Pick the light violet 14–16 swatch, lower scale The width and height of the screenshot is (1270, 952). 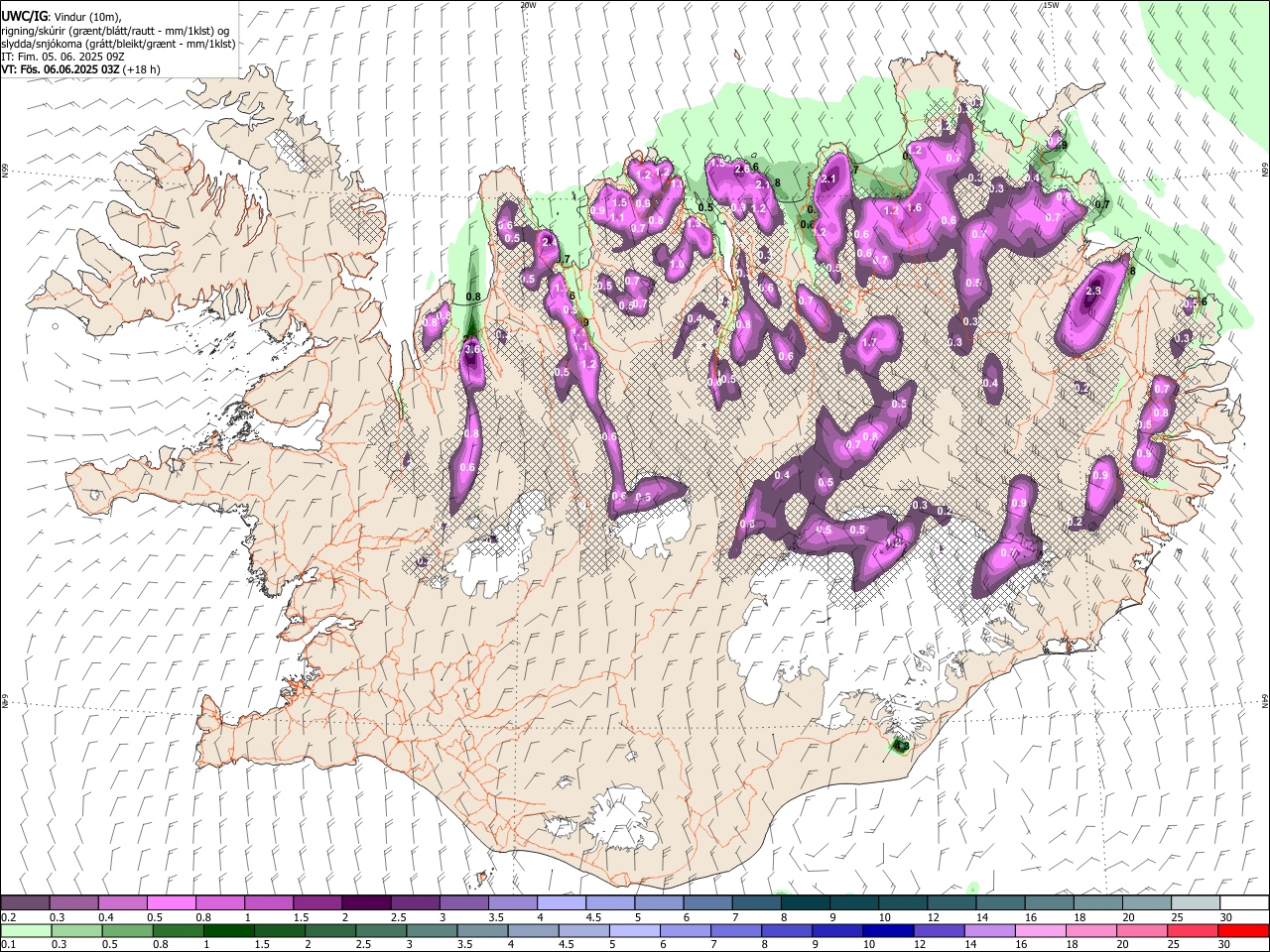(989, 930)
